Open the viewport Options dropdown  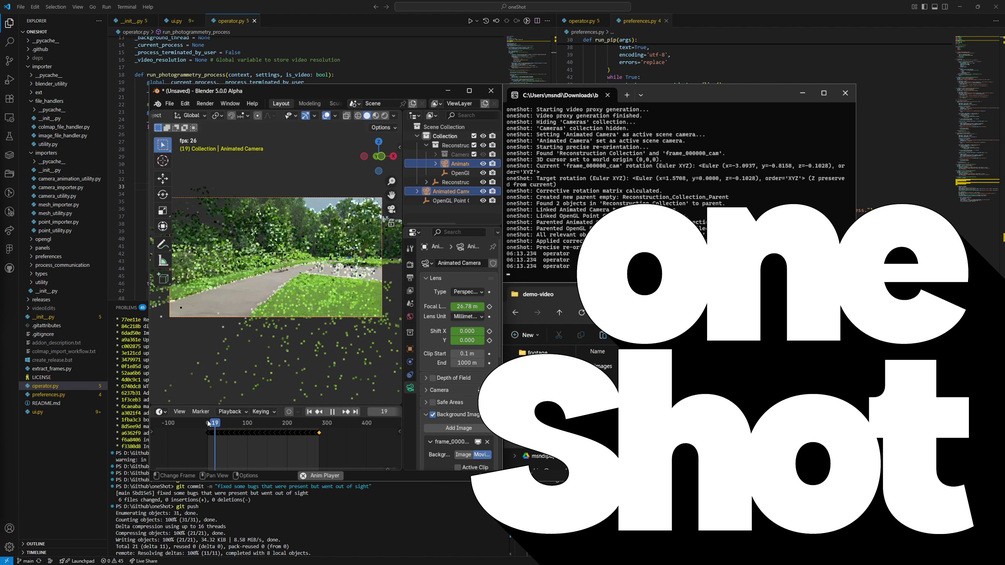(384, 127)
